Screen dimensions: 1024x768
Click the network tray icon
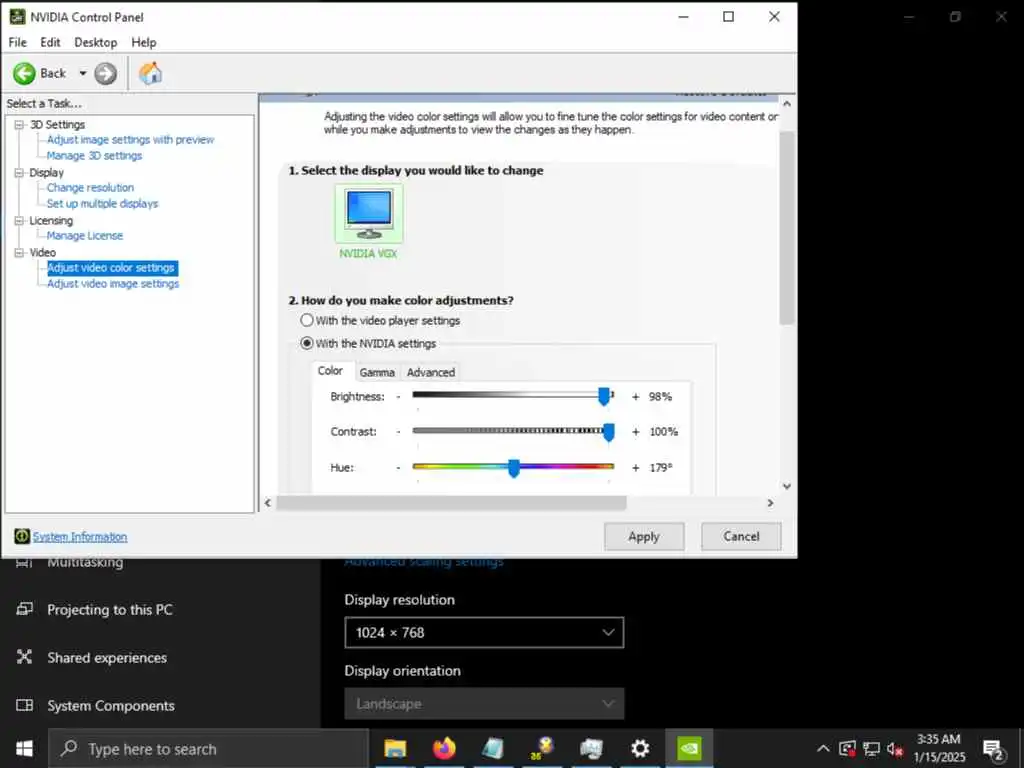[x=871, y=749]
